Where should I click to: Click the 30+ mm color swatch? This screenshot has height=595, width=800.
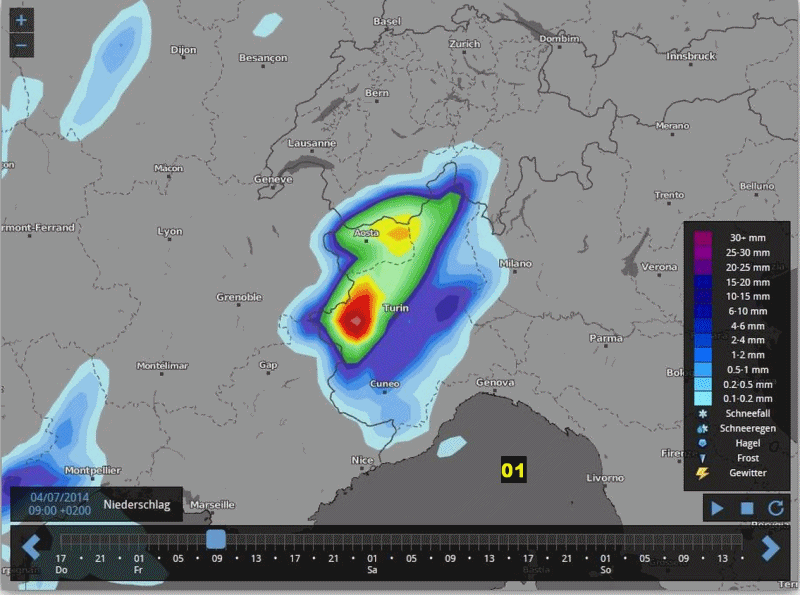[703, 239]
